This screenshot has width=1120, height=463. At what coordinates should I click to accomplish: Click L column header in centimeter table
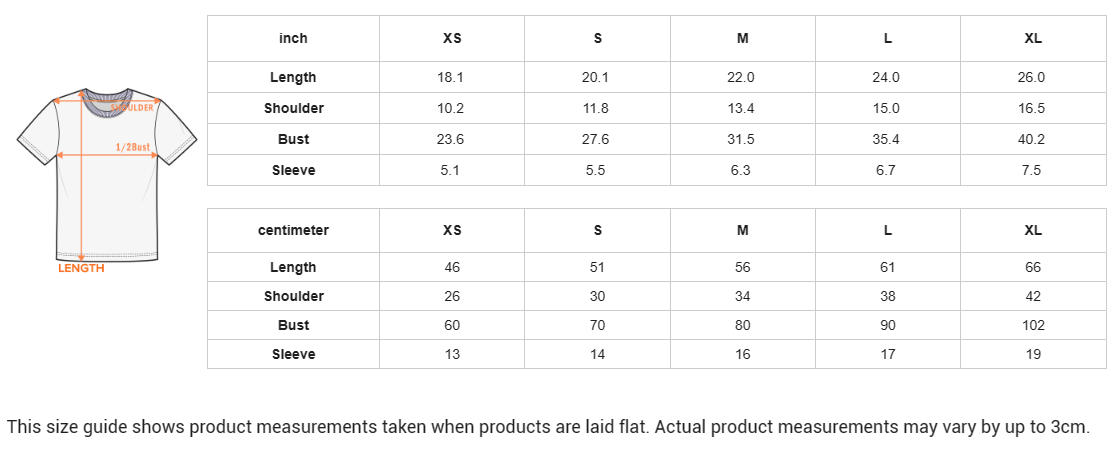[888, 230]
